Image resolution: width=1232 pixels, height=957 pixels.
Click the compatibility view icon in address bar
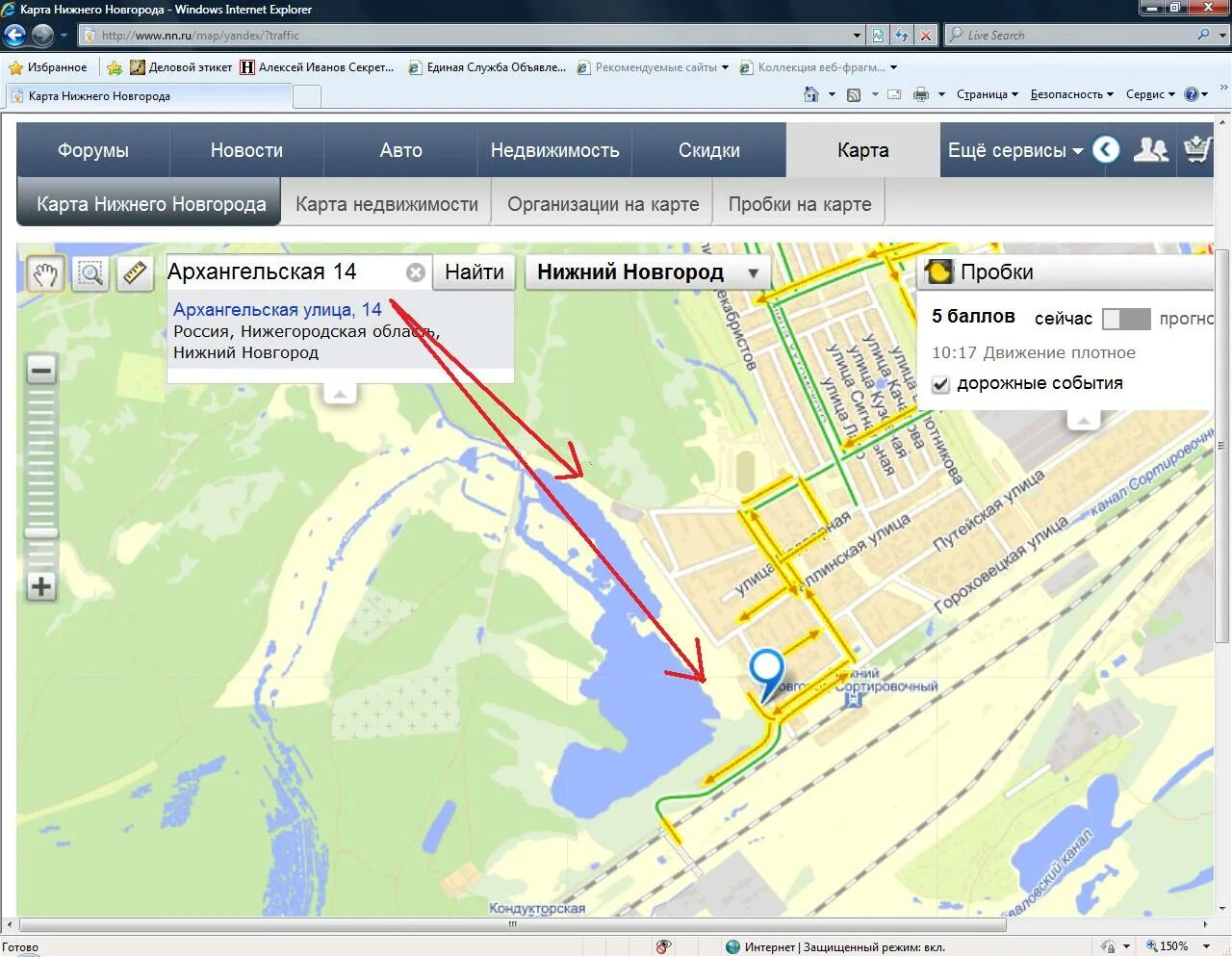coord(878,36)
